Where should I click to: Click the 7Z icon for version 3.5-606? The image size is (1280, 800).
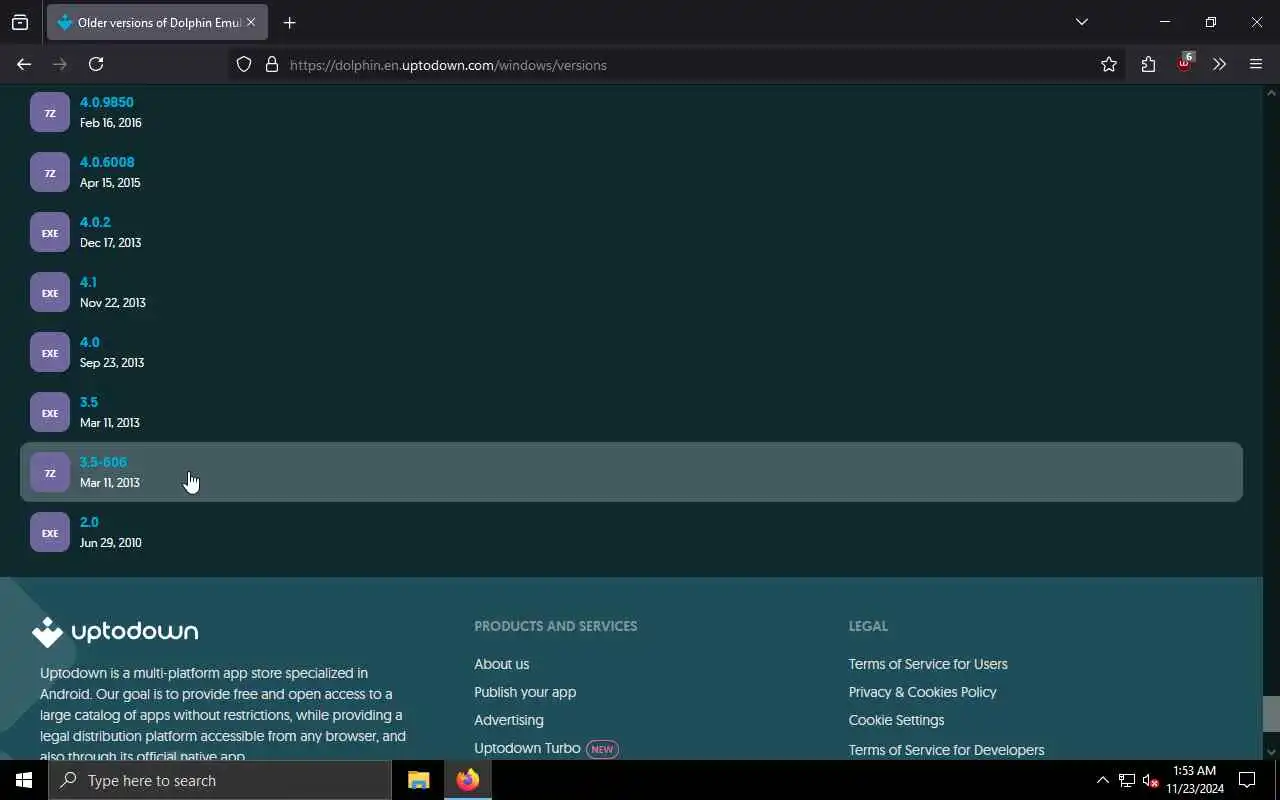(50, 473)
